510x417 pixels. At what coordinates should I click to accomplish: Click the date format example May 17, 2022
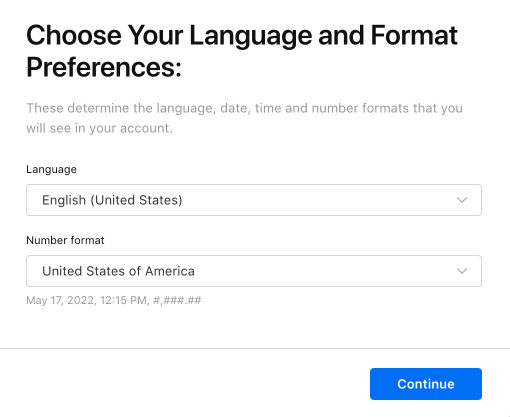[61, 300]
